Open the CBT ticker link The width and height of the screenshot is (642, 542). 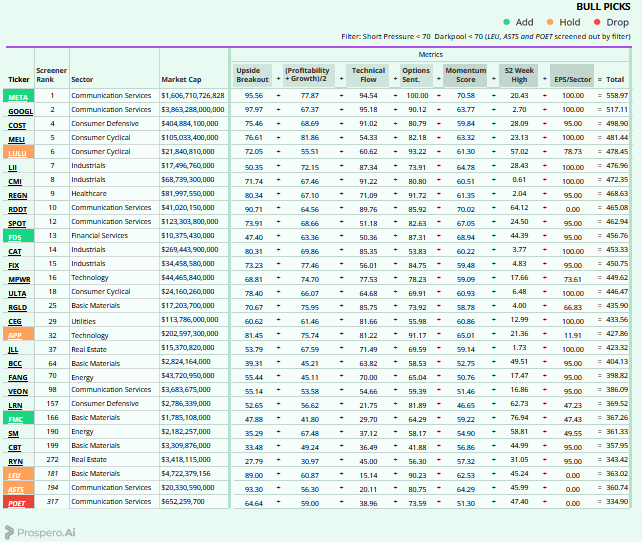click(x=15, y=447)
